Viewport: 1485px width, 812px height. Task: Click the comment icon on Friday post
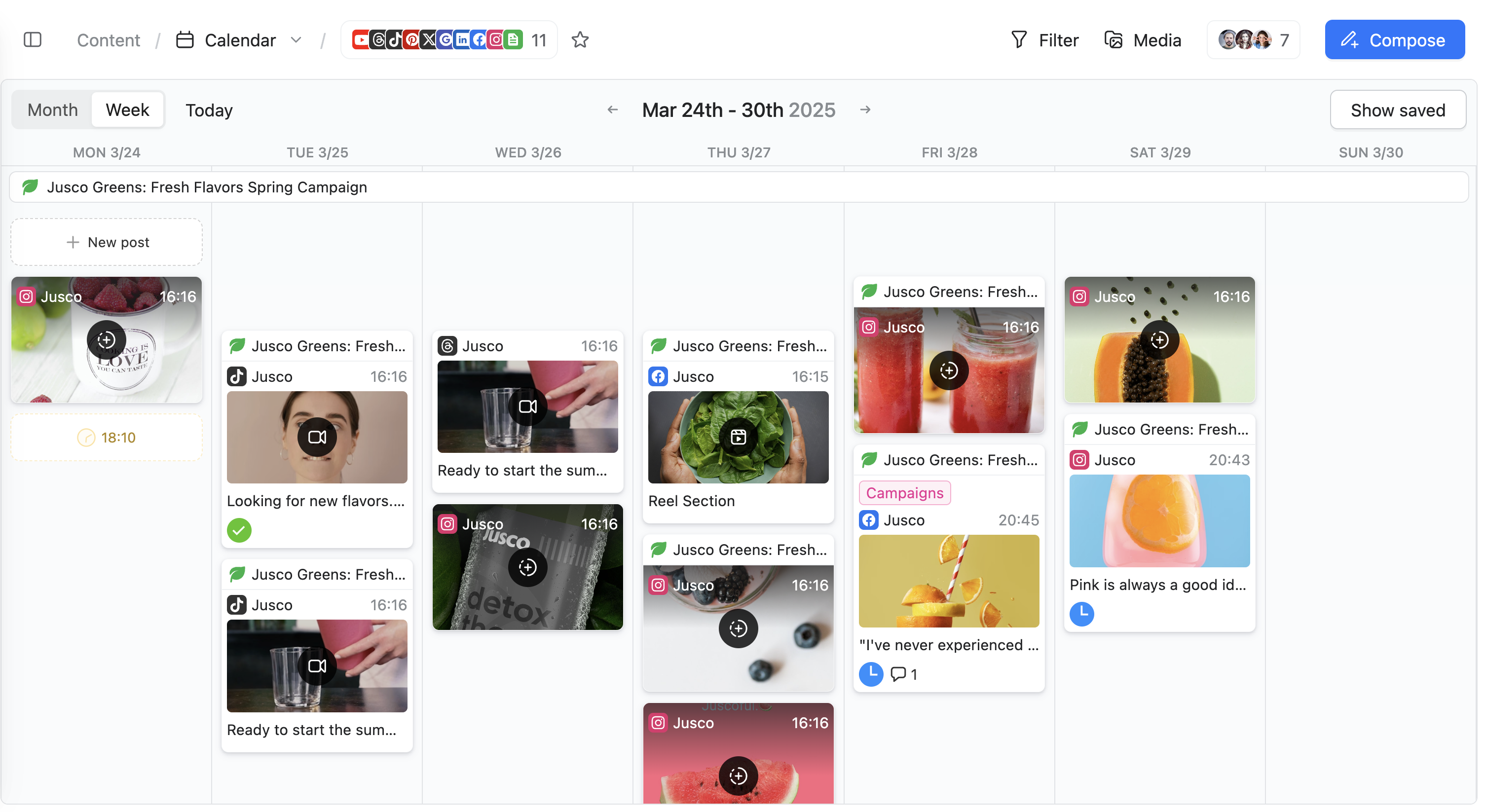[x=898, y=674]
